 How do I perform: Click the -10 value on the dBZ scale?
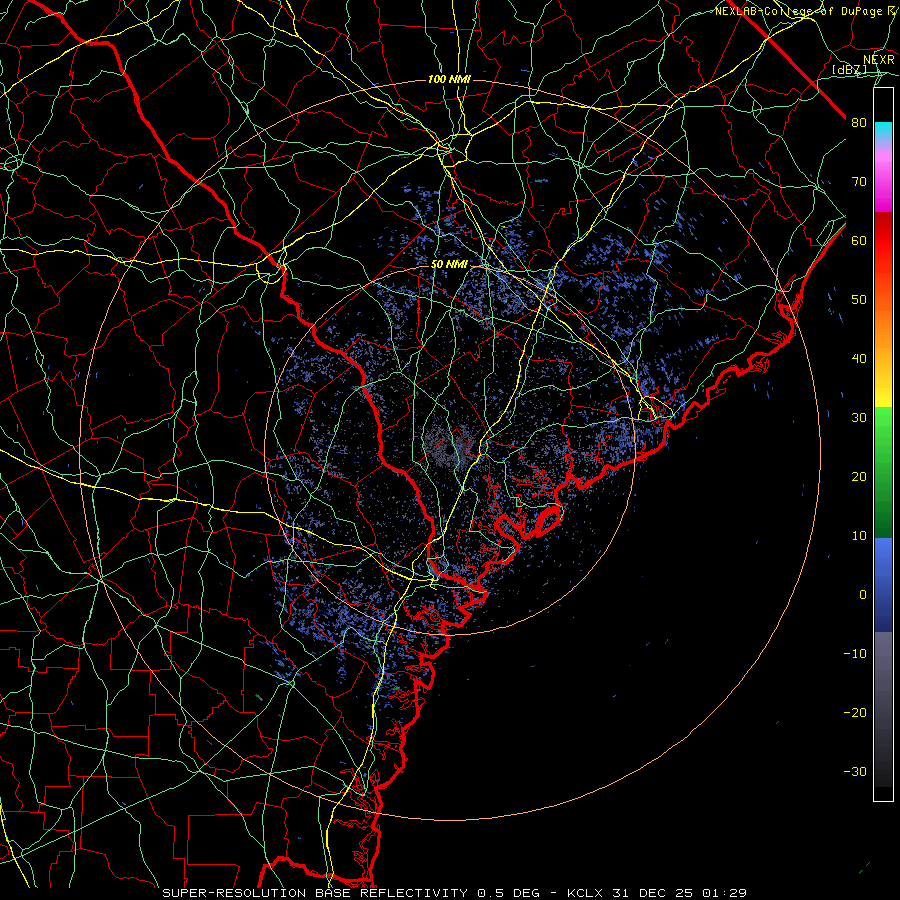coord(855,654)
